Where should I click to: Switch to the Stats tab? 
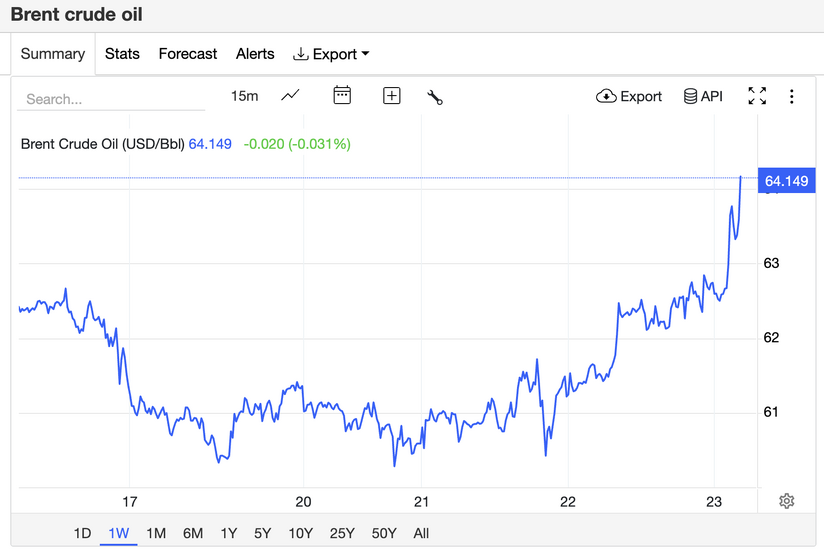pyautogui.click(x=122, y=54)
